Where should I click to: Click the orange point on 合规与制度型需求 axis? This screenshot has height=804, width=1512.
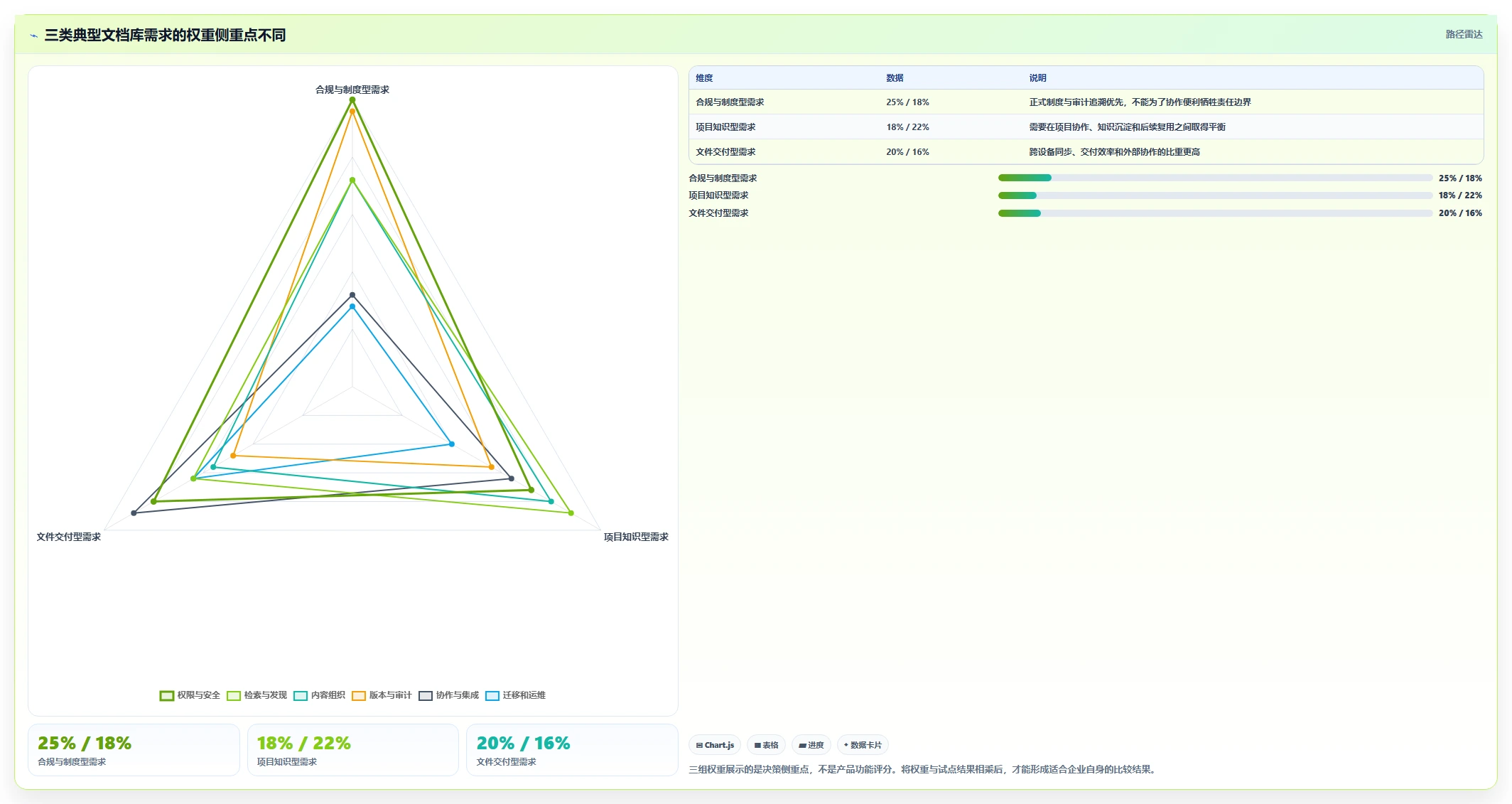pyautogui.click(x=352, y=112)
